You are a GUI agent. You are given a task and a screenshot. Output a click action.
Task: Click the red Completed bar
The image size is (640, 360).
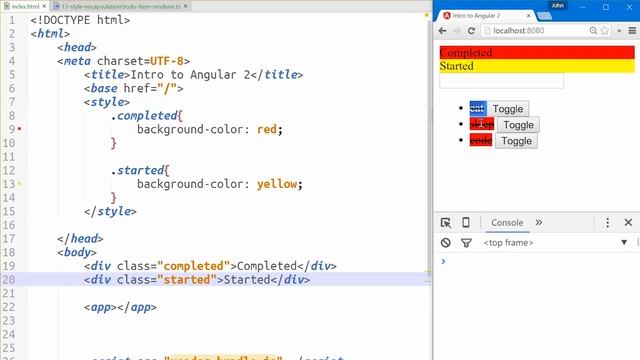537,53
